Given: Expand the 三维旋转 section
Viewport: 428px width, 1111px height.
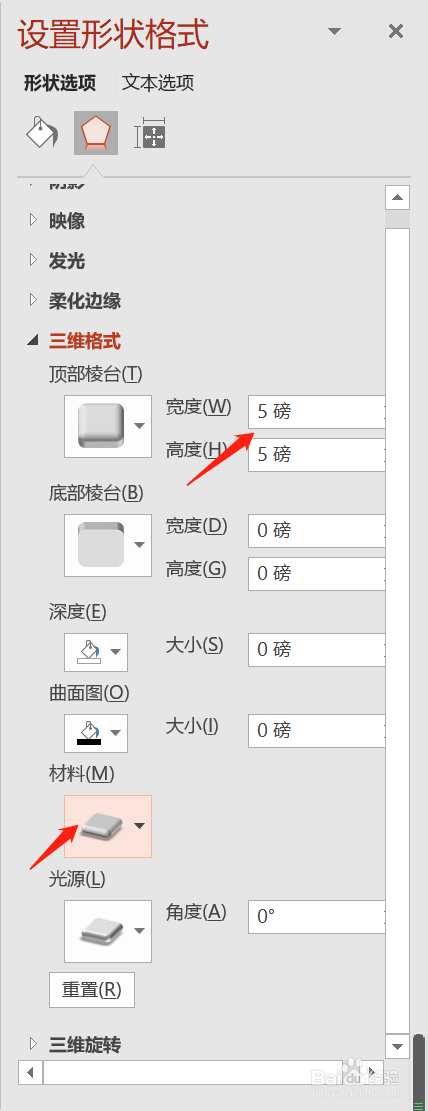Looking at the screenshot, I should 74,1044.
